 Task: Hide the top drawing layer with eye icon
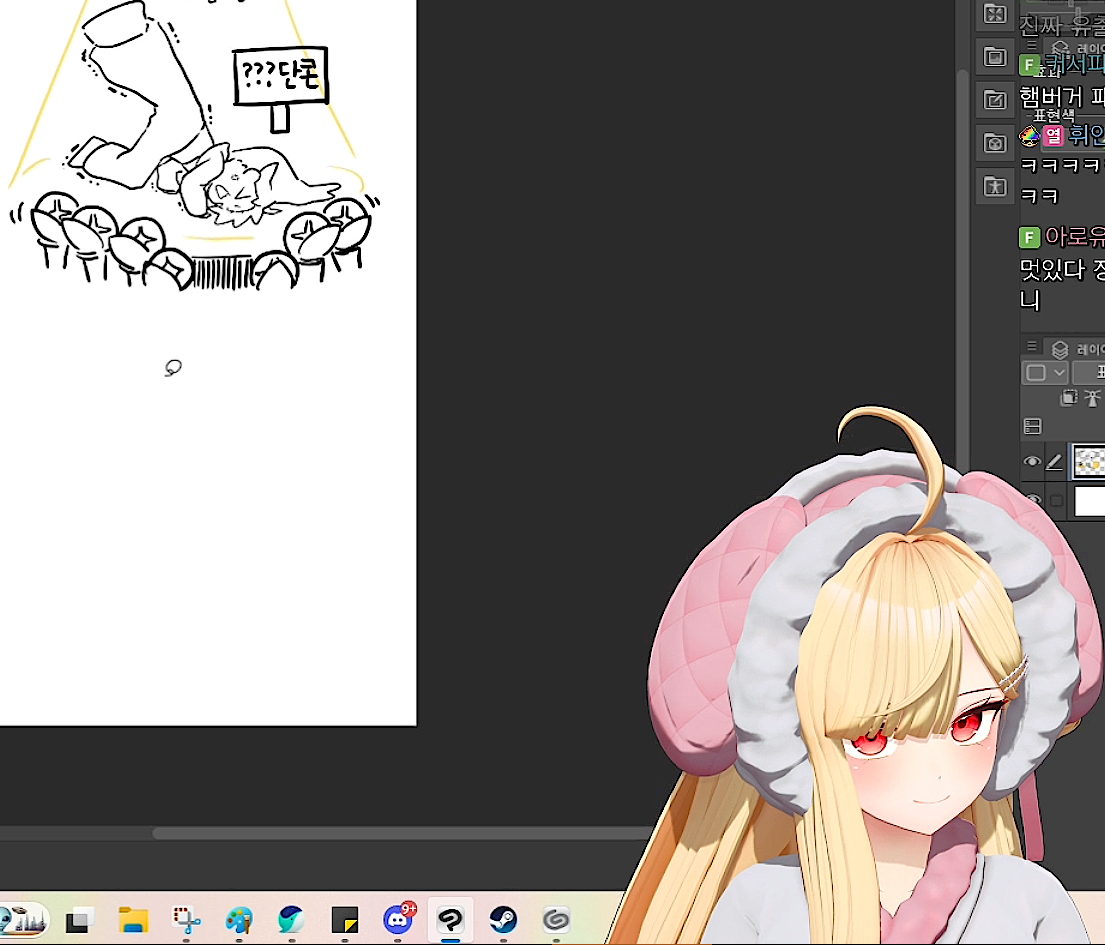(x=1032, y=462)
